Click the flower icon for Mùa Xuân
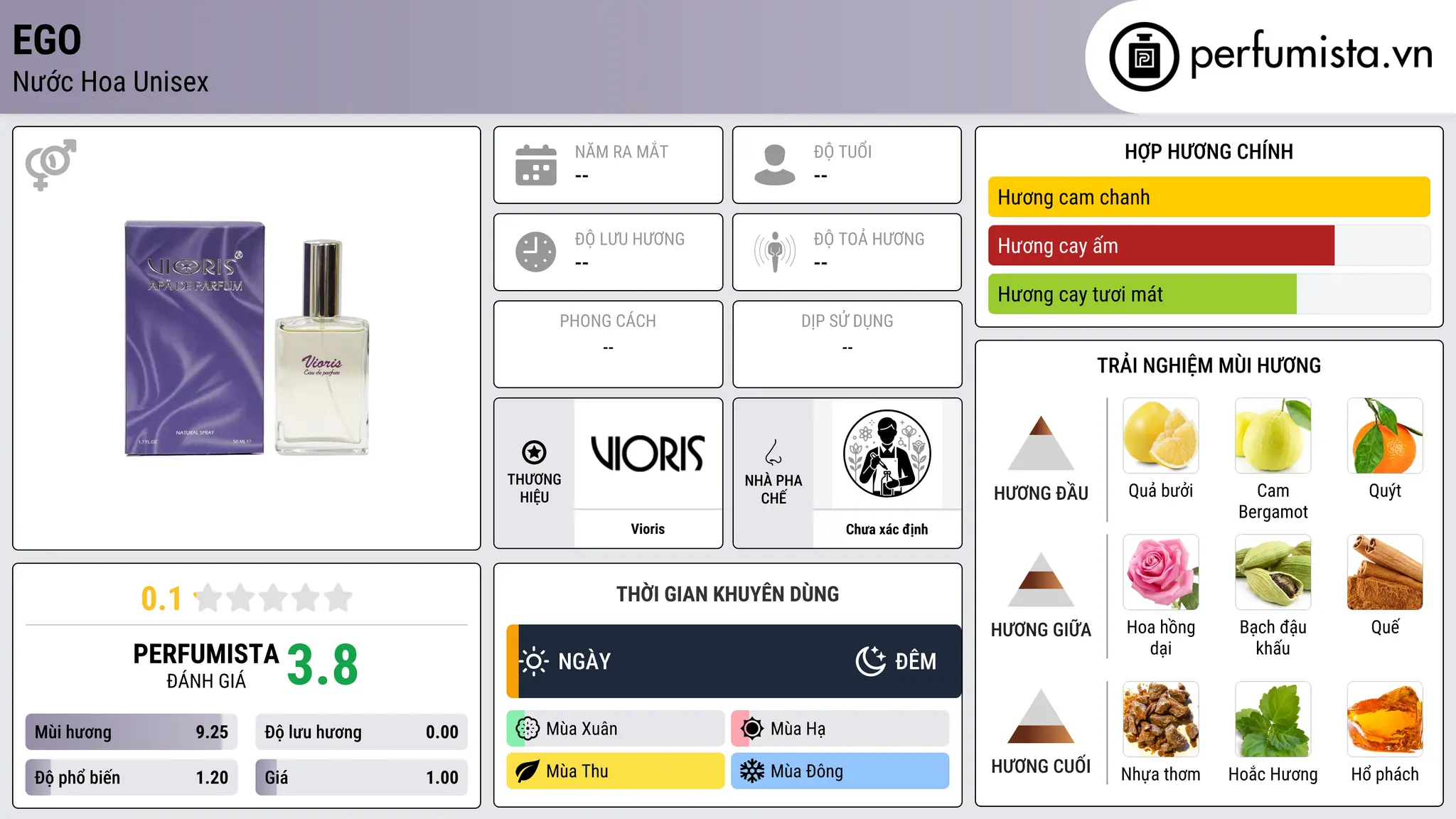 click(528, 729)
